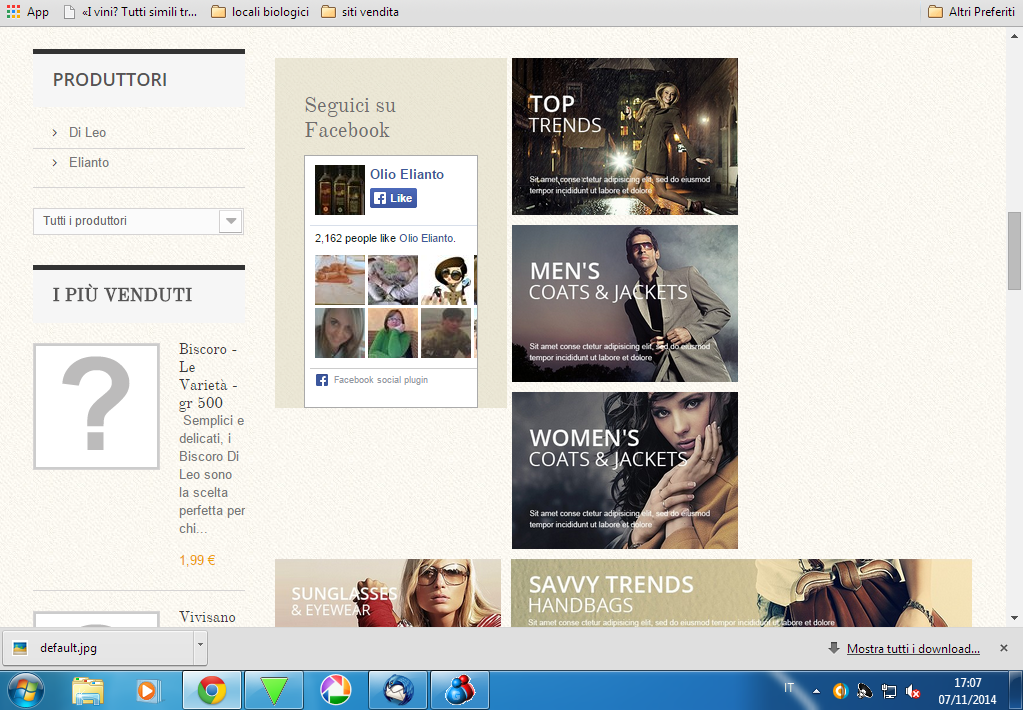Open the Biscoro - Le Varietà product title
Image resolution: width=1024 pixels, height=710 pixels.
tap(208, 376)
